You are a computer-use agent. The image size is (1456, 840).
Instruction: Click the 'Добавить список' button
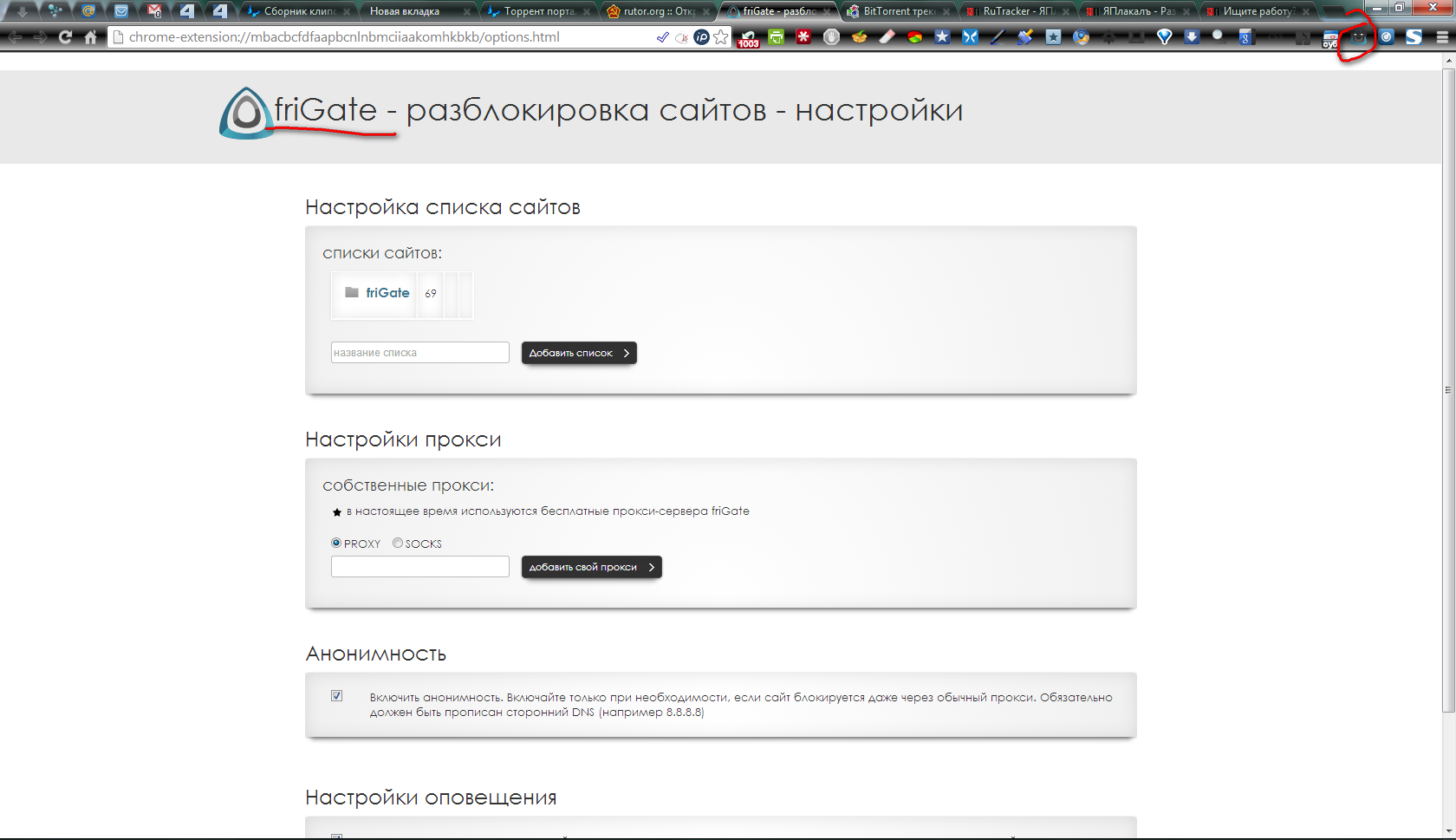pos(579,353)
